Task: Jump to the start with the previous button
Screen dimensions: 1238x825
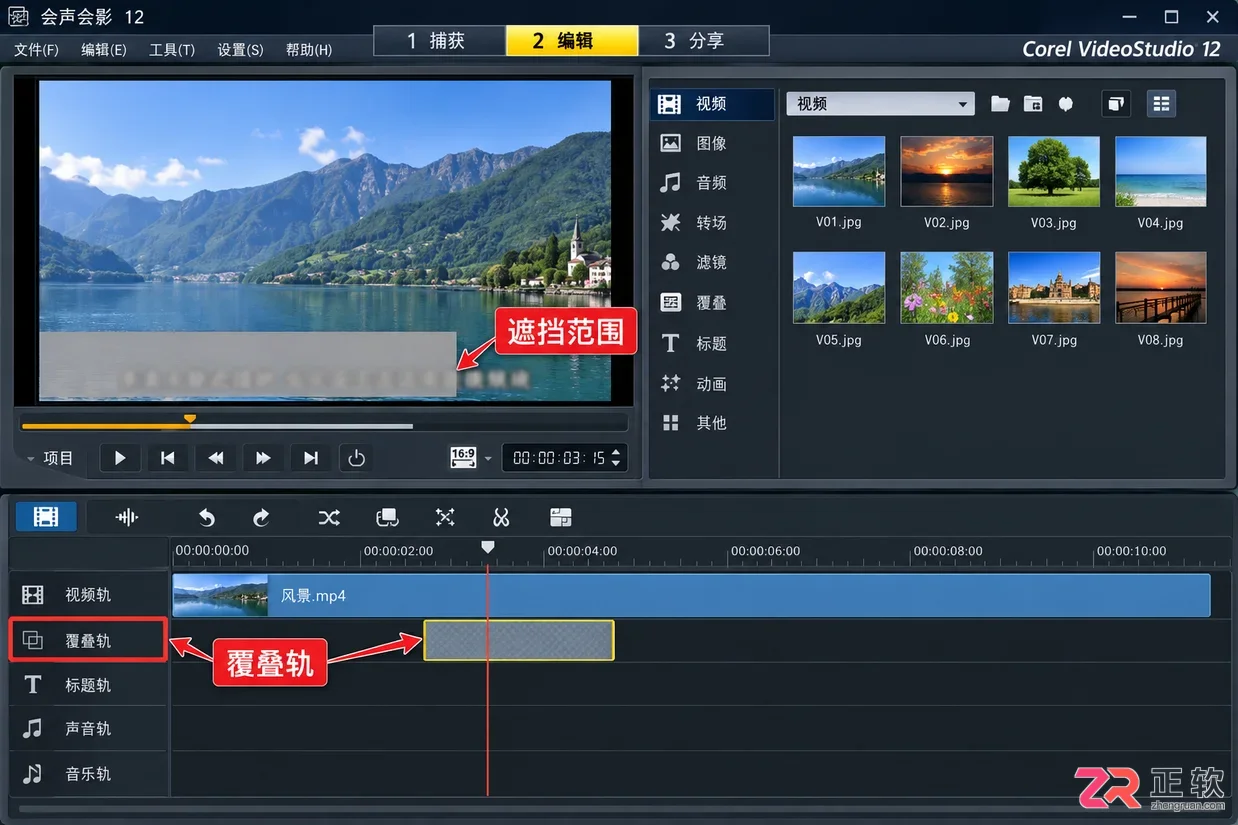Action: pos(168,458)
